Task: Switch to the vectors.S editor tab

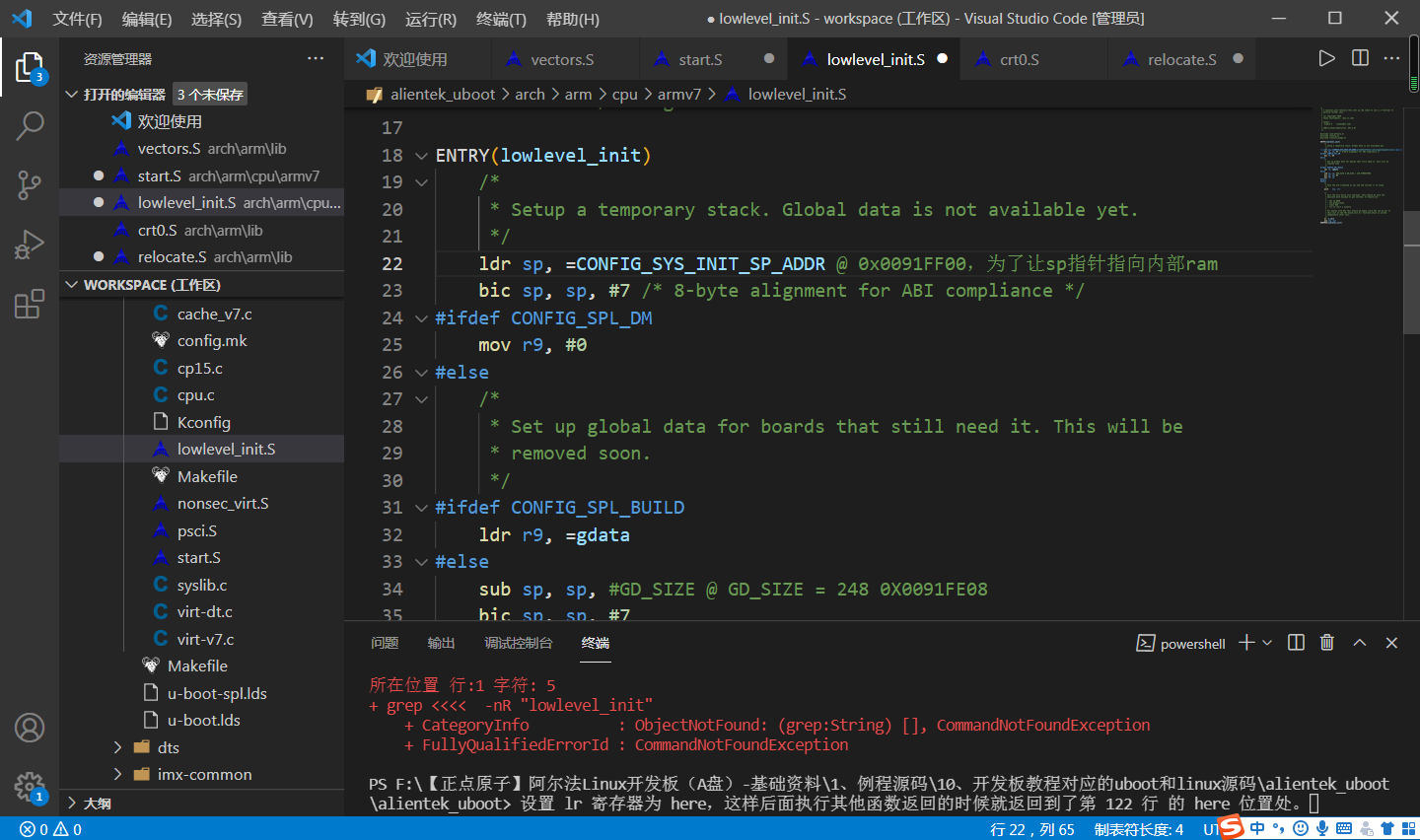Action: coord(565,59)
